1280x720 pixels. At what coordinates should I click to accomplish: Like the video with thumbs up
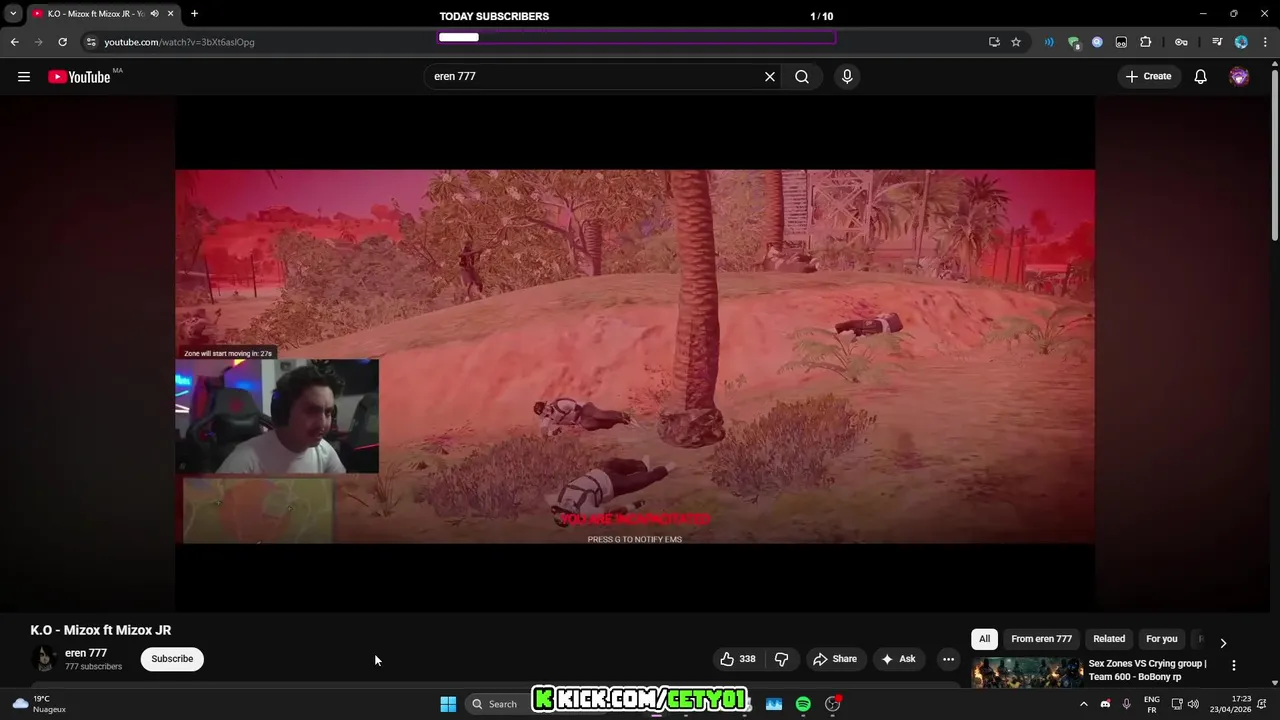(738, 659)
